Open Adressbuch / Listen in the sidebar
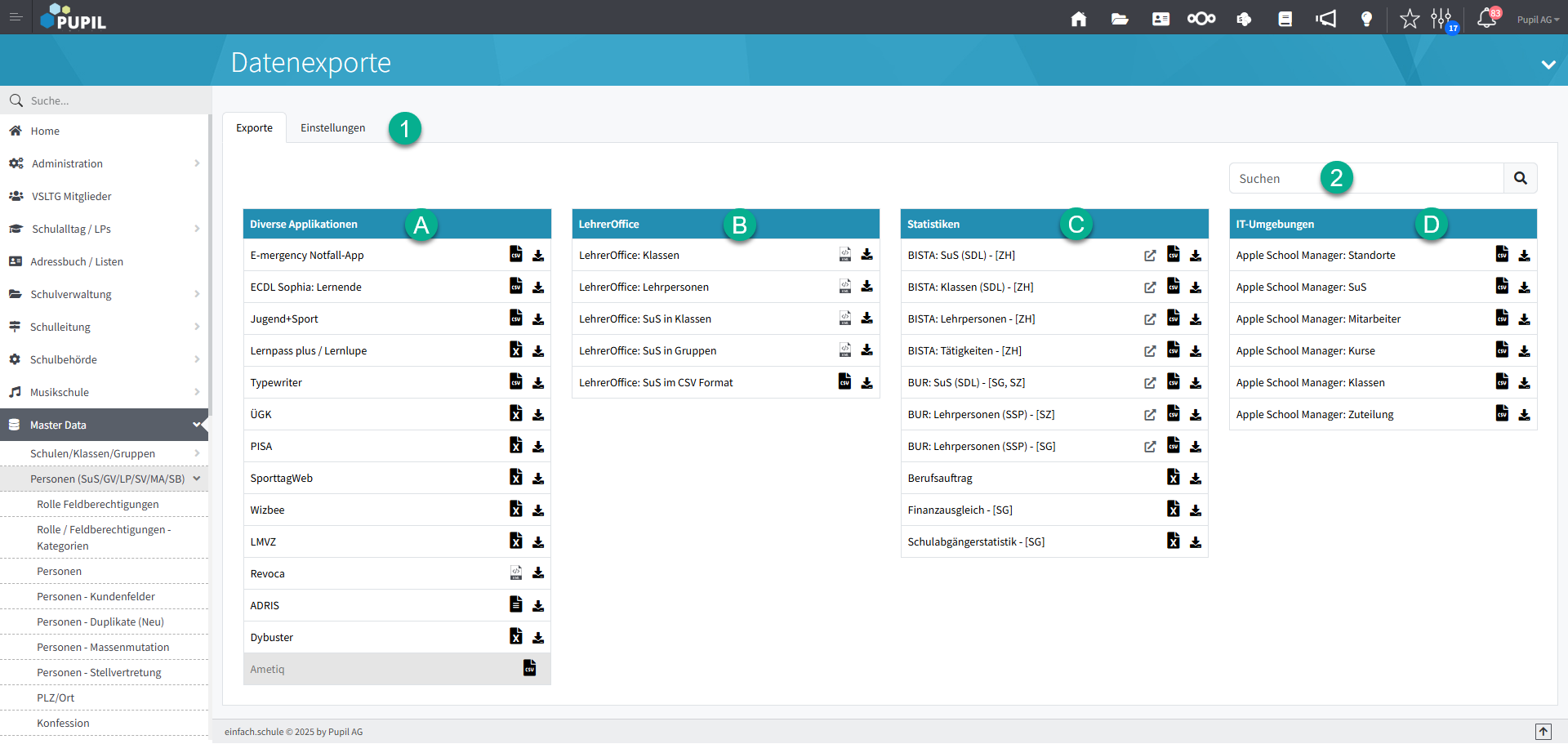Screen dimensions: 1568x744 click(104, 261)
